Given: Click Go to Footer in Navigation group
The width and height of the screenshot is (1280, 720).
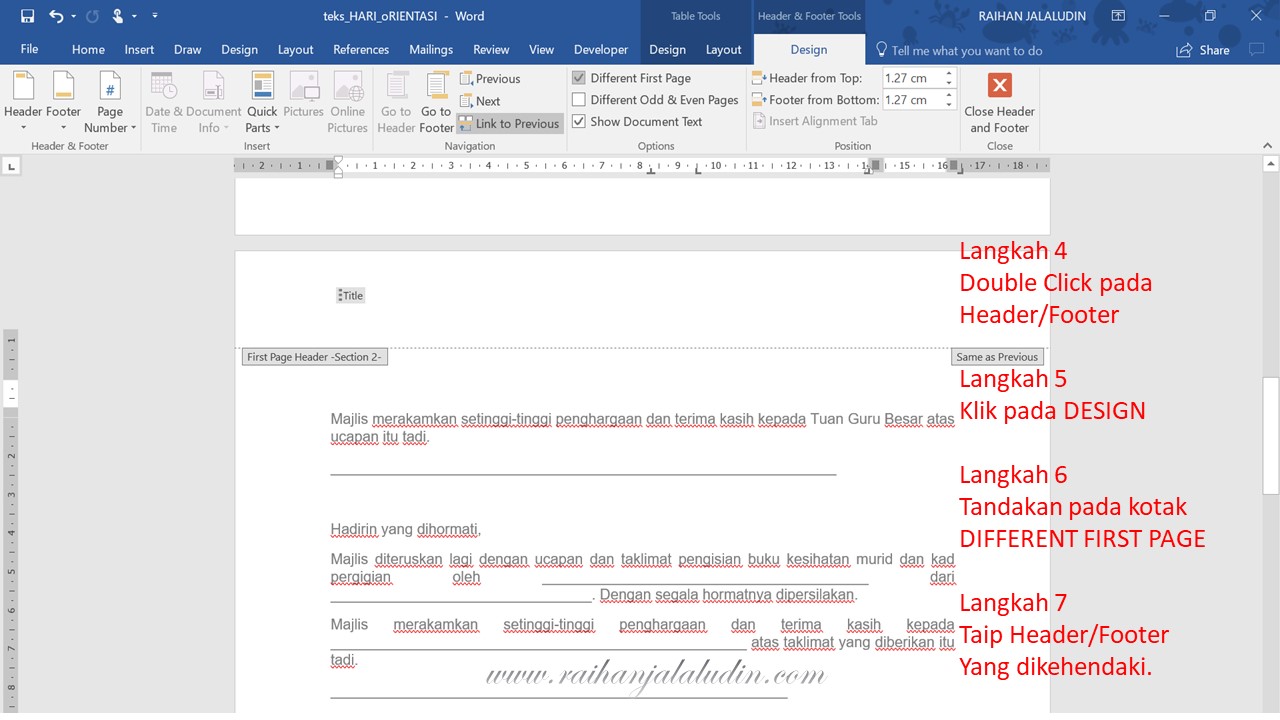Looking at the screenshot, I should coord(436,100).
